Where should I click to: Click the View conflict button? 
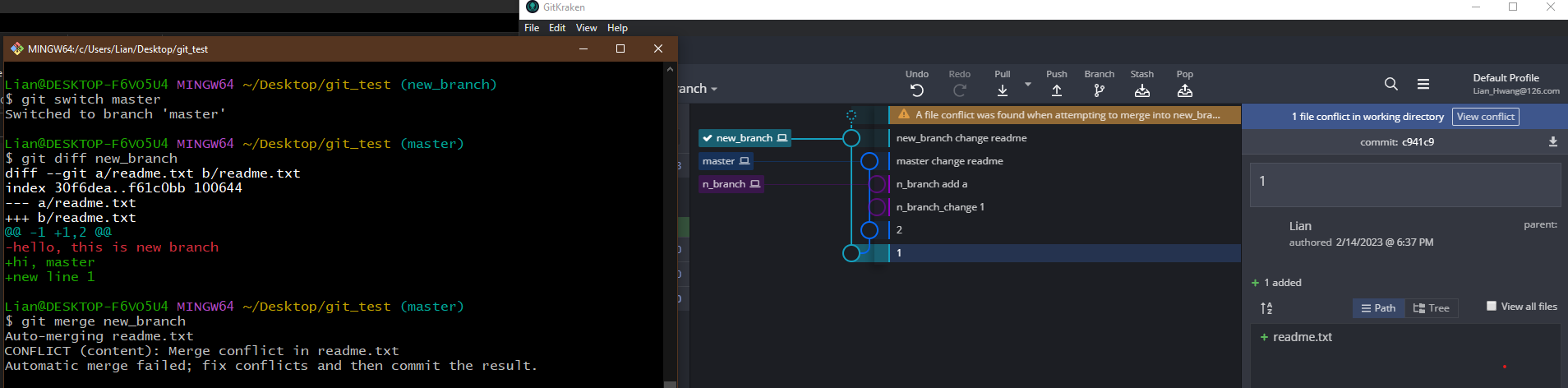tap(1486, 117)
